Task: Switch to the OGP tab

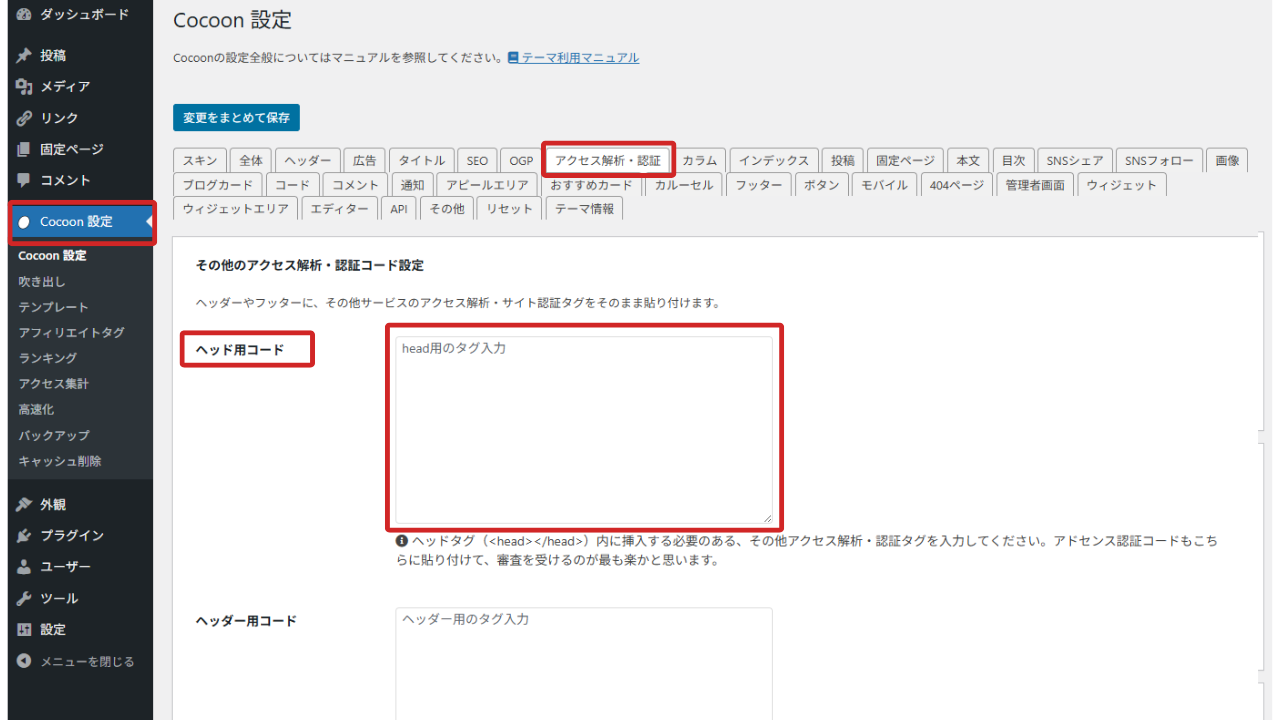Action: 521,160
